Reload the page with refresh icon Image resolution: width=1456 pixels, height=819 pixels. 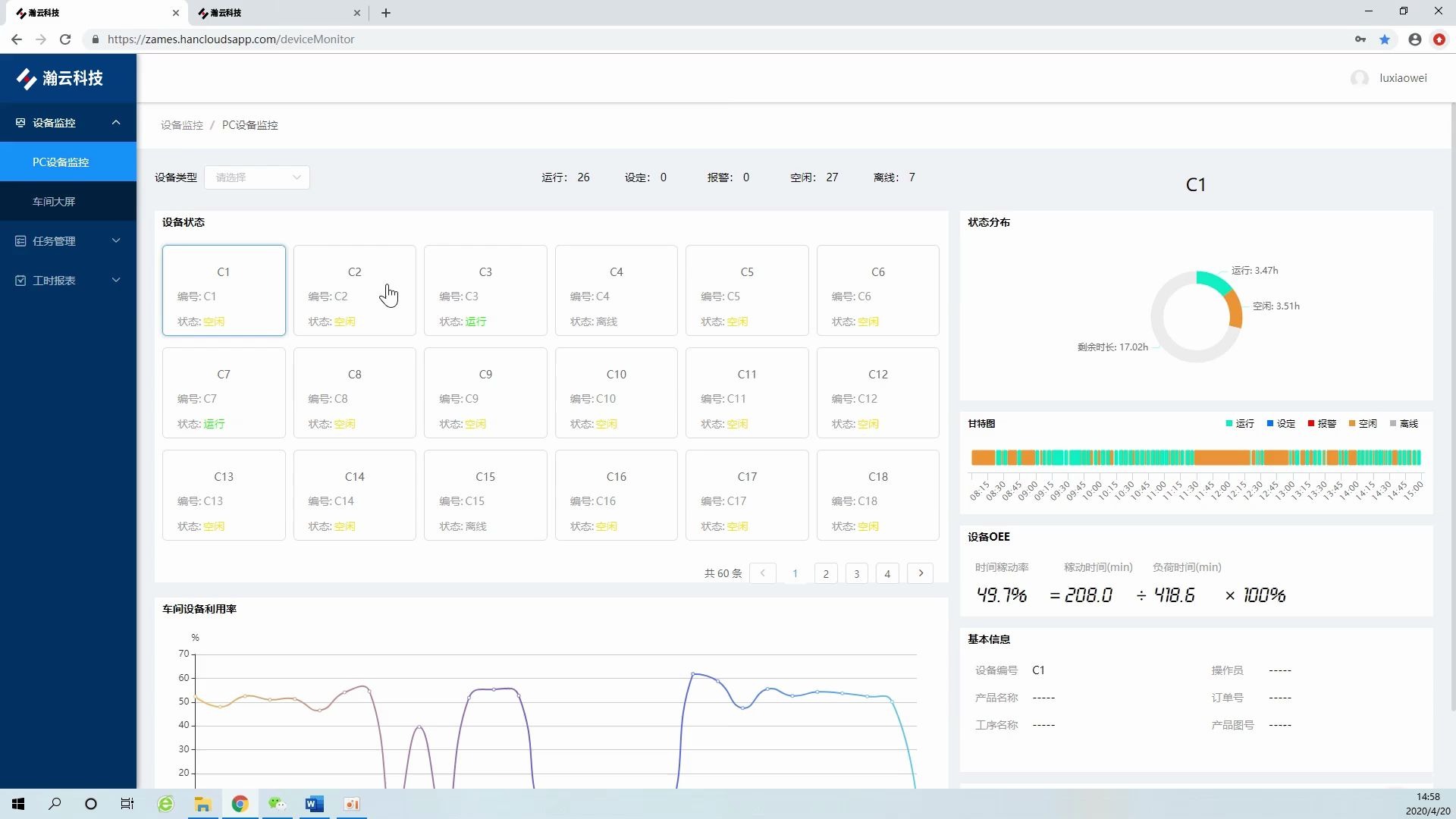[66, 39]
